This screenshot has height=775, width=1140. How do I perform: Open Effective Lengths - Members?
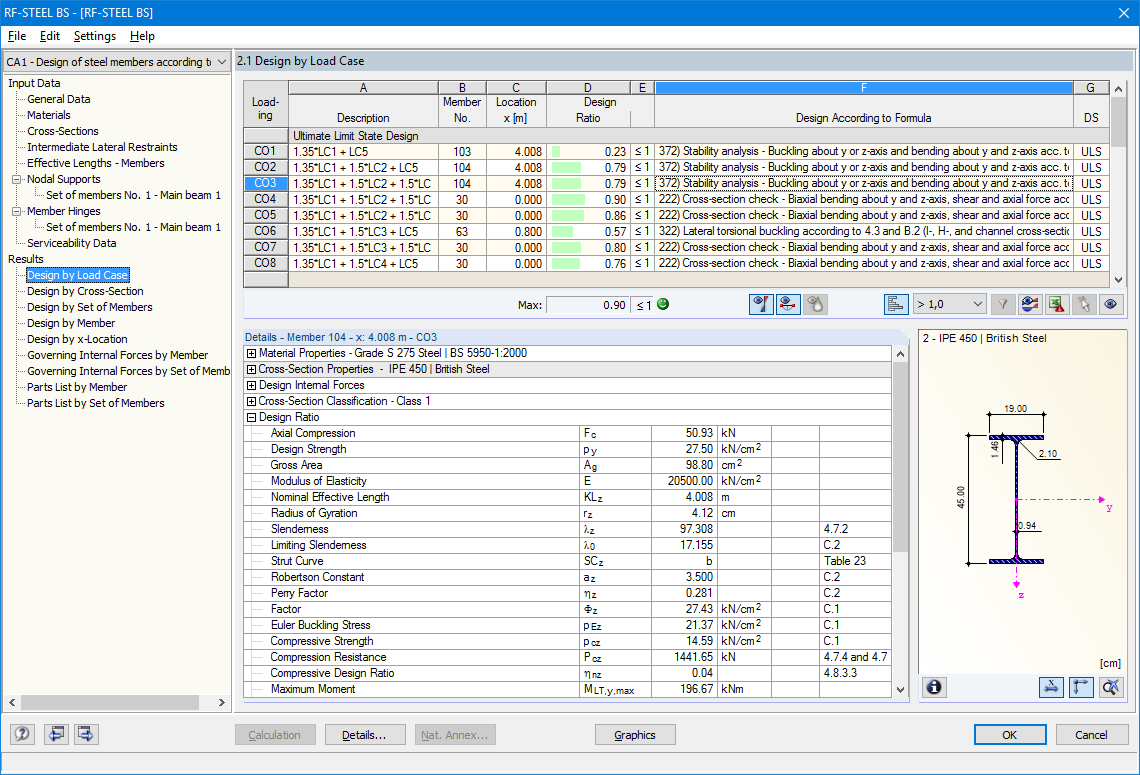tap(96, 163)
